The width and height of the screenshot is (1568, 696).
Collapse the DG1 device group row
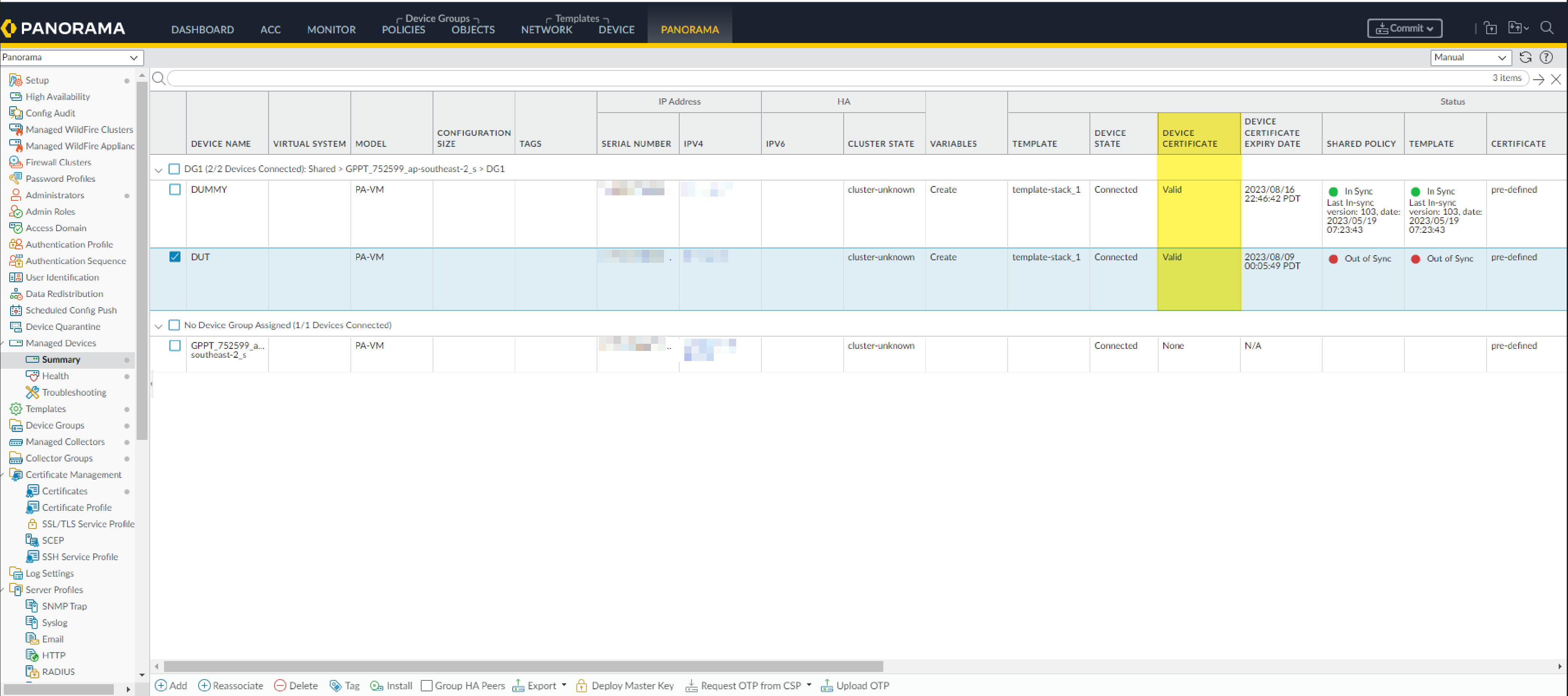(158, 170)
